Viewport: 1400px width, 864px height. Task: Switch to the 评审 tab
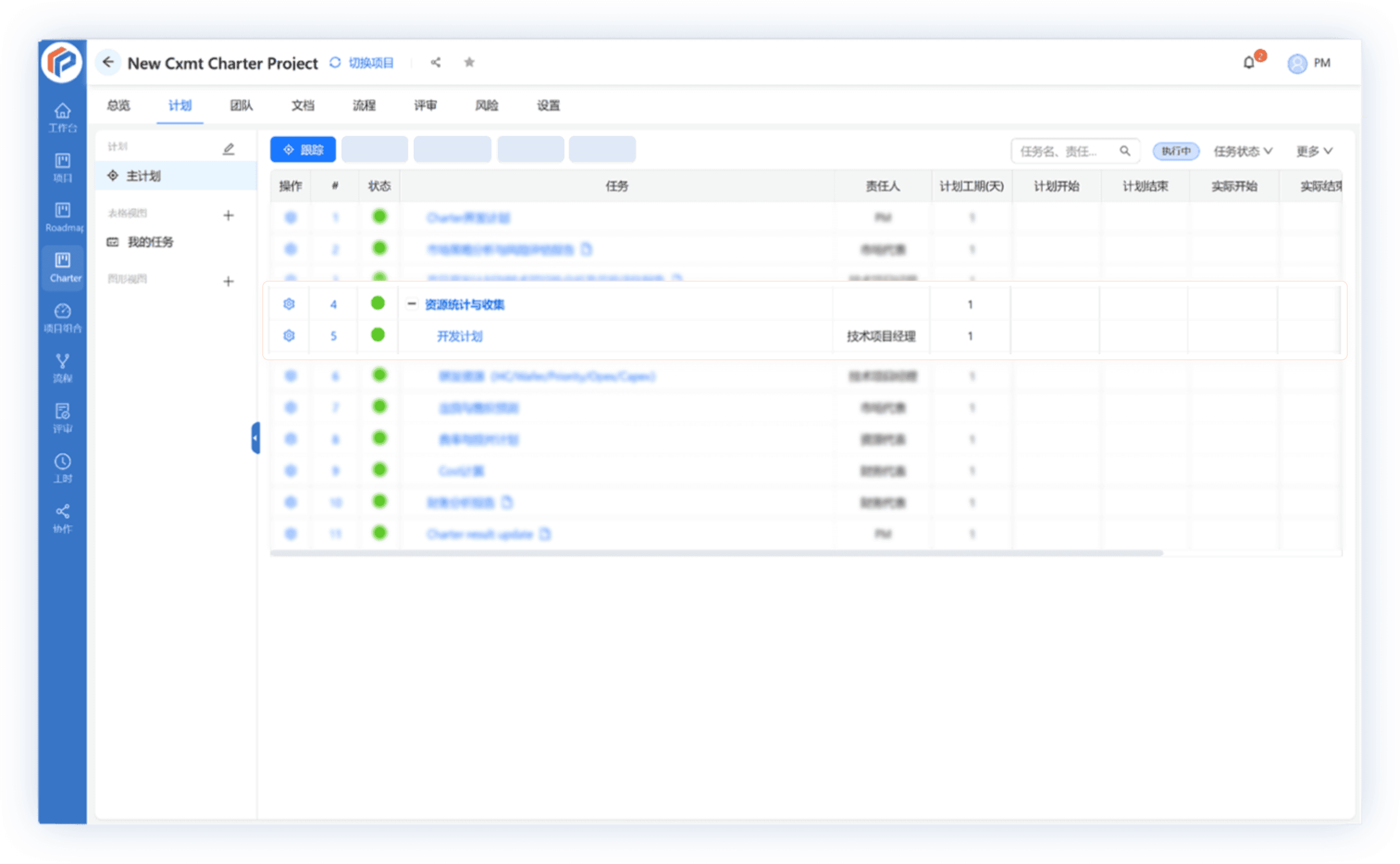[425, 105]
